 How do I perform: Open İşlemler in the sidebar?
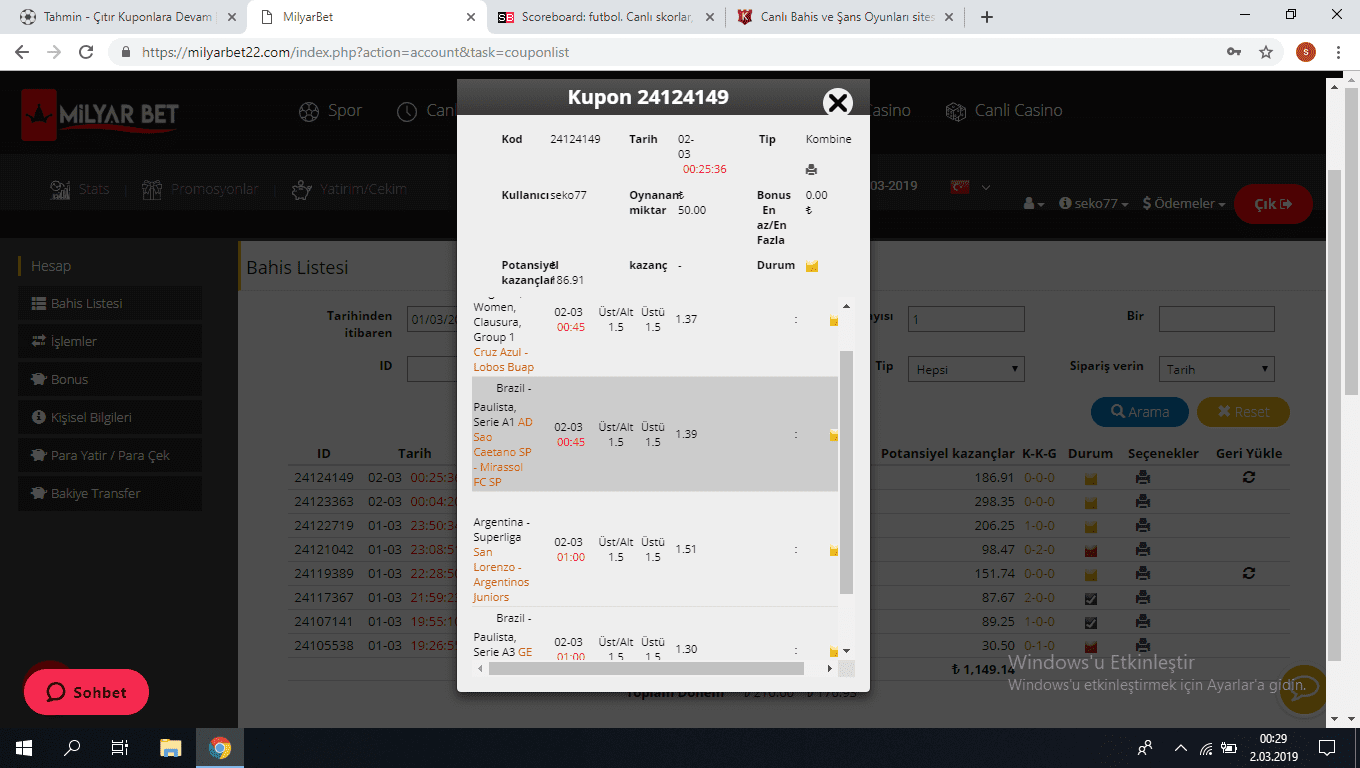(x=110, y=341)
